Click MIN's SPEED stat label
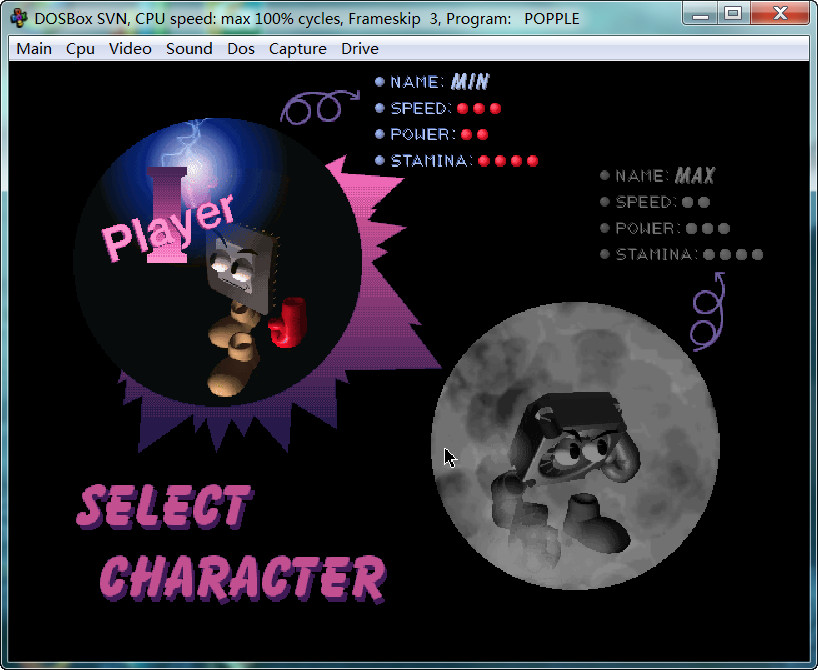The width and height of the screenshot is (818, 670). (x=421, y=108)
